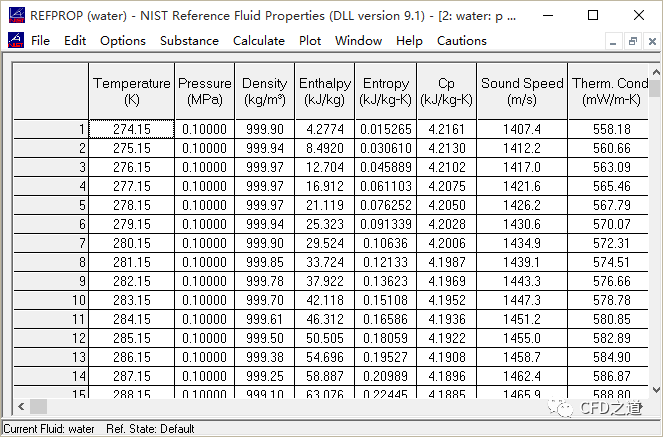
Task: Close the inner table document window
Action: [x=652, y=41]
